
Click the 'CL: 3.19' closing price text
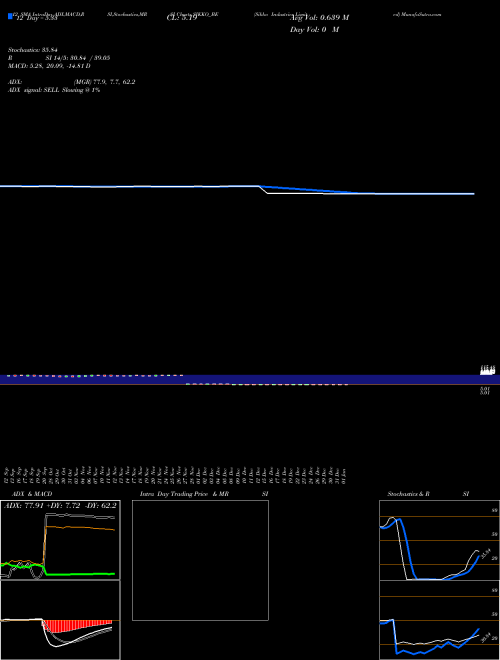click(x=182, y=18)
